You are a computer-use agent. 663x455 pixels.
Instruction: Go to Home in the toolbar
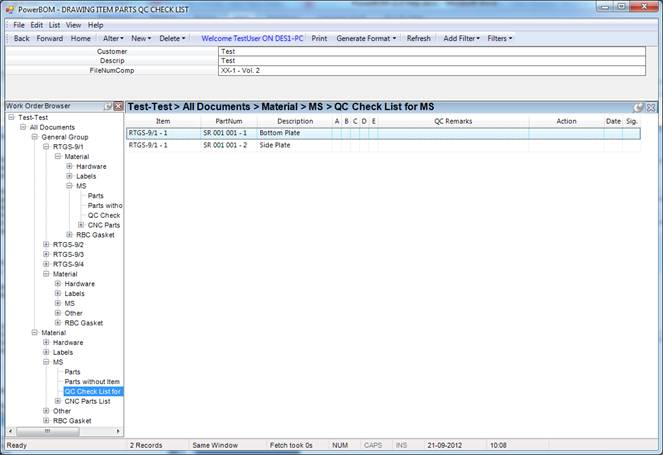pos(81,38)
